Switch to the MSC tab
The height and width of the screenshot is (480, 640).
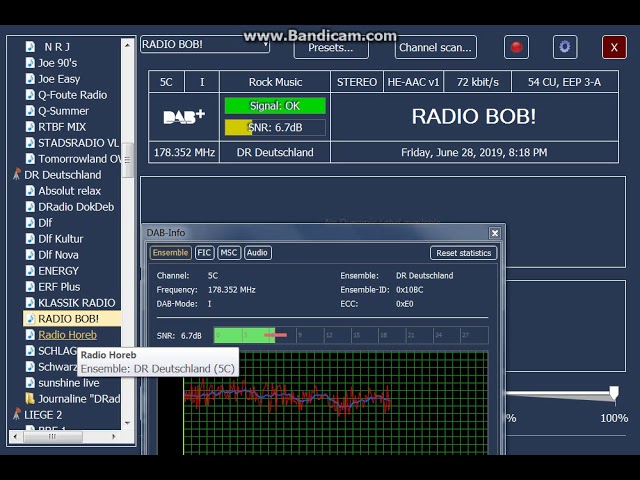(x=229, y=253)
